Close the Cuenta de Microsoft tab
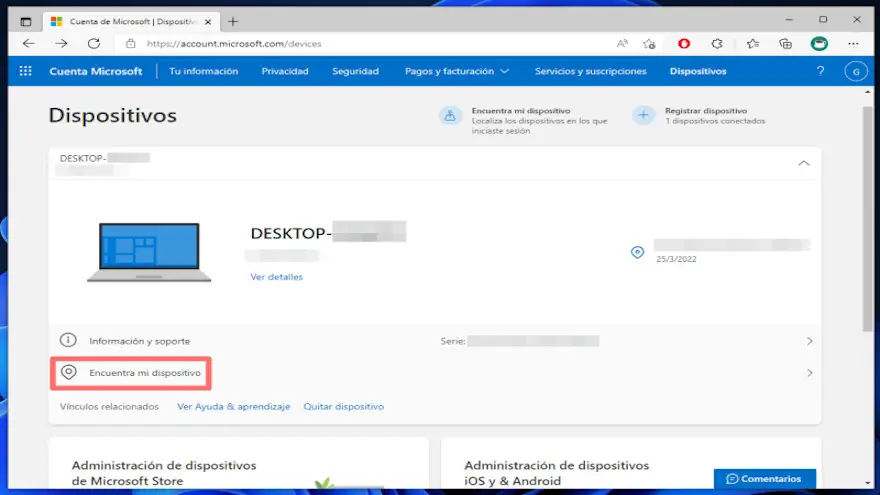Screen dimensions: 880x495 (x=208, y=22)
